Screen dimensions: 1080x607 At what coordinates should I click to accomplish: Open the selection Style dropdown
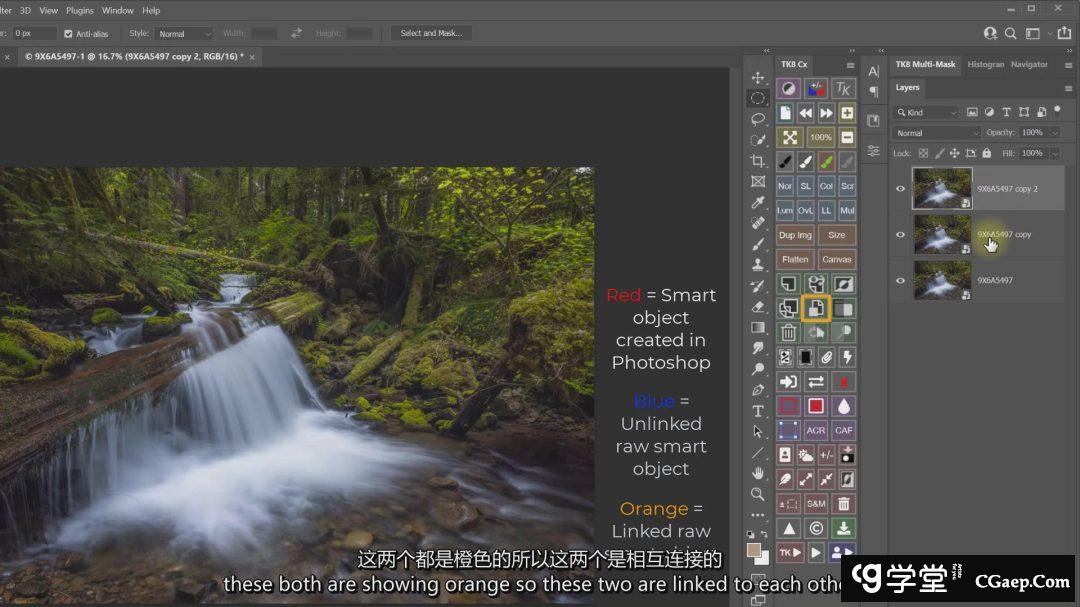[184, 33]
